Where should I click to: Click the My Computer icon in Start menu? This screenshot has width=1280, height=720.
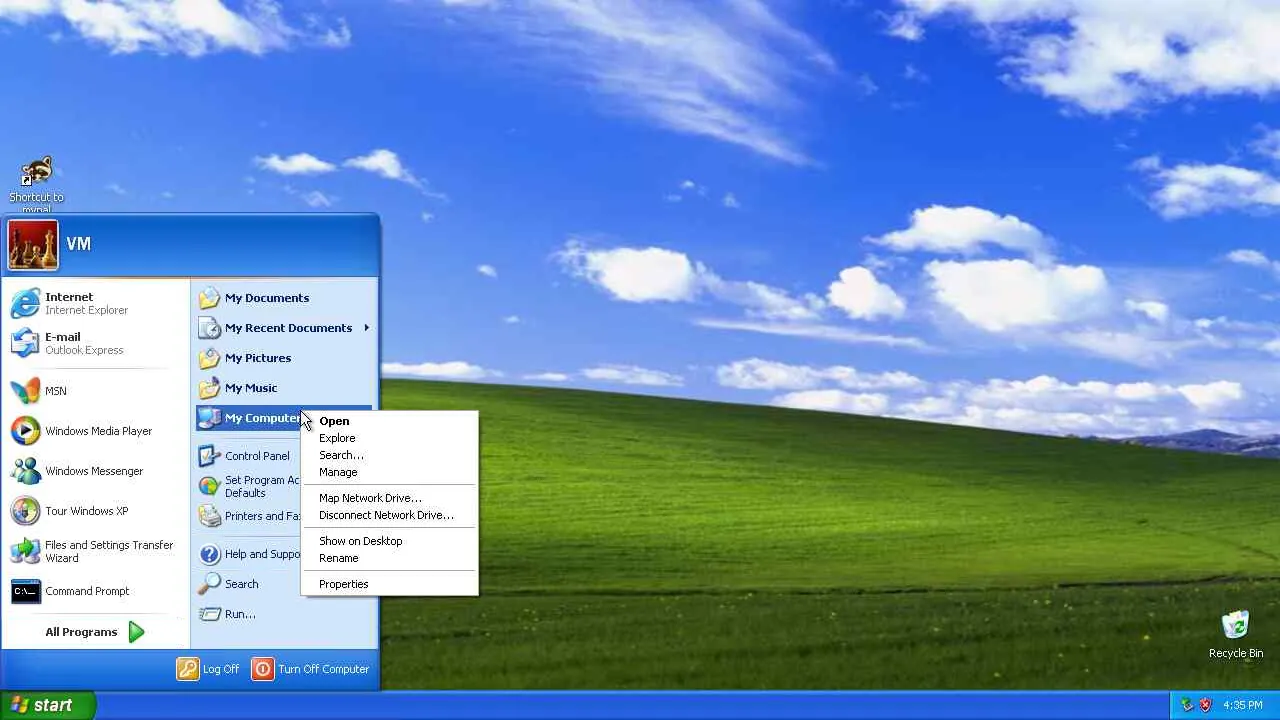pyautogui.click(x=209, y=418)
